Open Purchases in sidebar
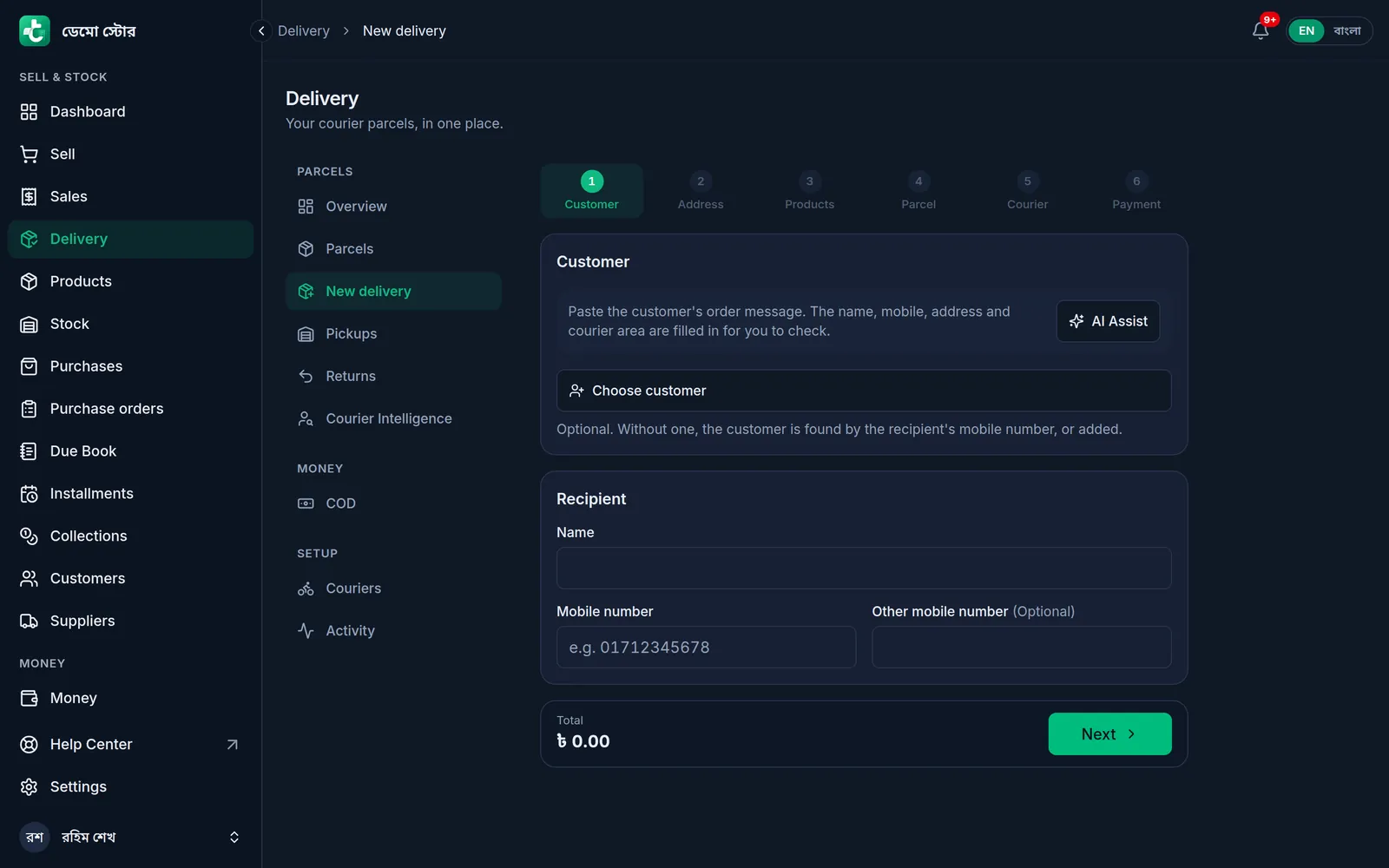Viewport: 1389px width, 868px height. 130,367
